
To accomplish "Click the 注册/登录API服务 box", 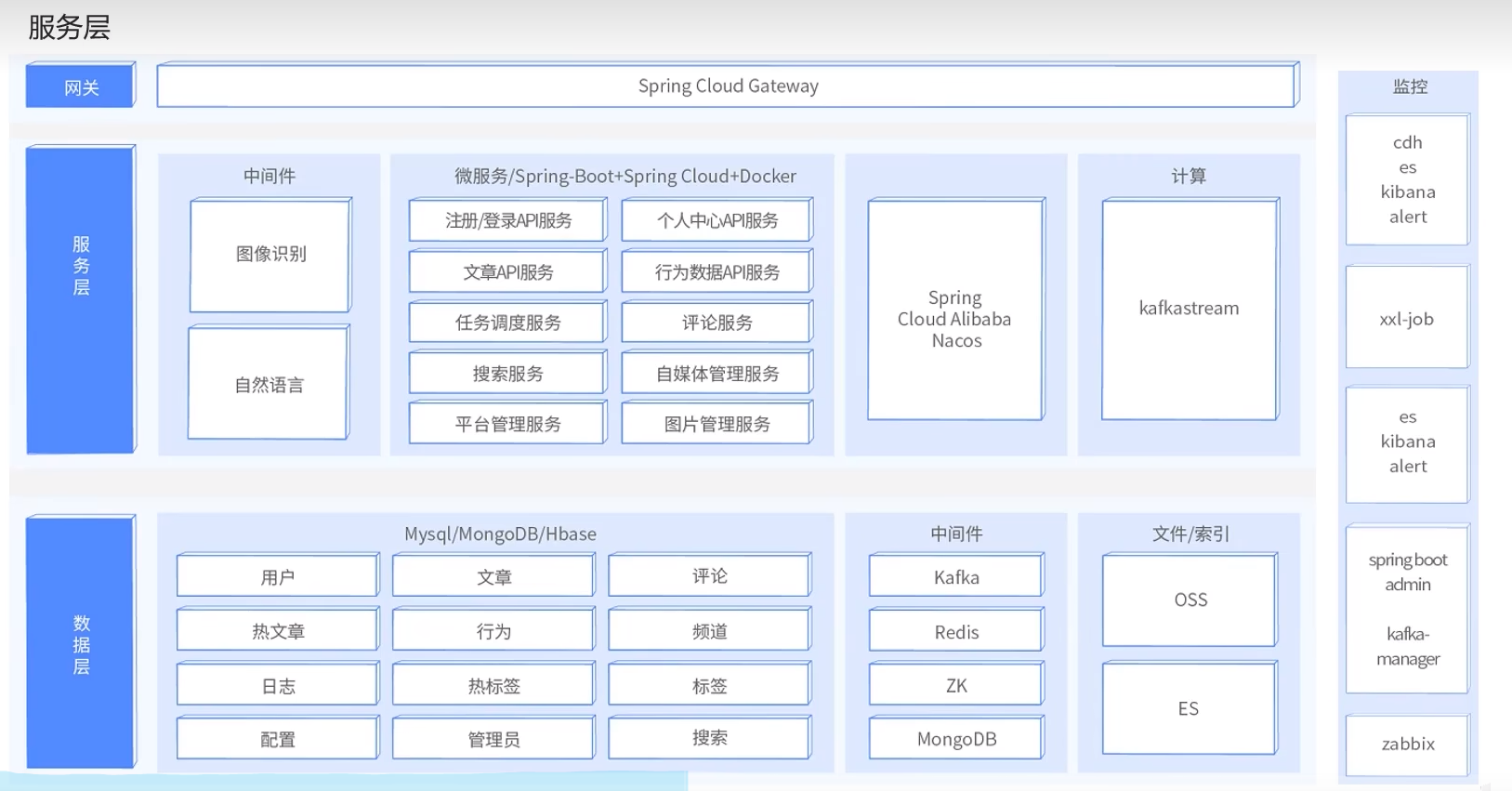I will (x=508, y=220).
